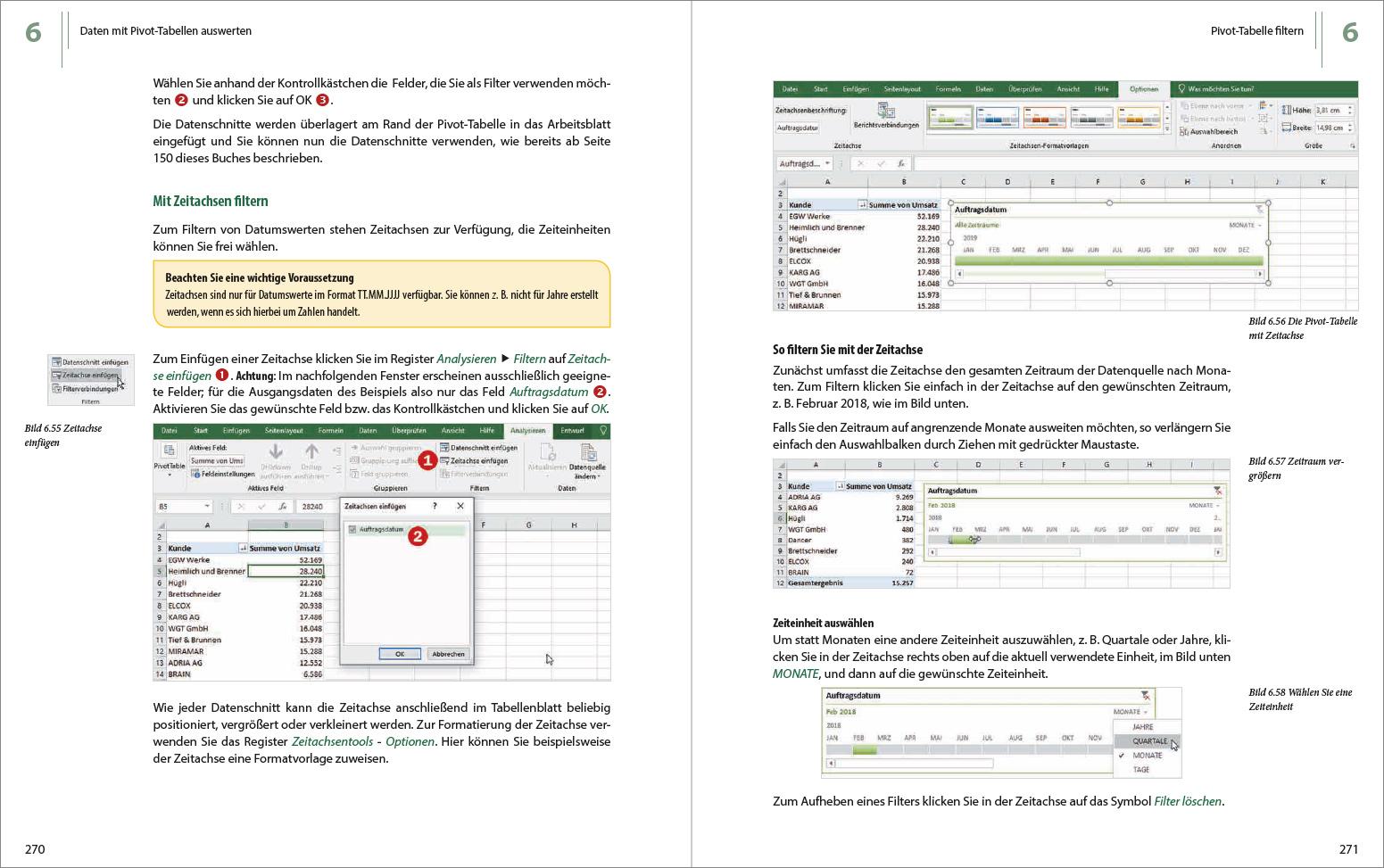Click the Auswahlbereich icon in Anordnen group
Viewport: 1384px width, 868px height.
point(1186,130)
